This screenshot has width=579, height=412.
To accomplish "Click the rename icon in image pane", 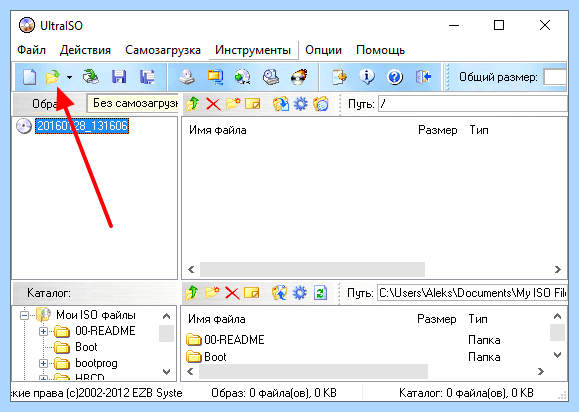I will point(253,104).
